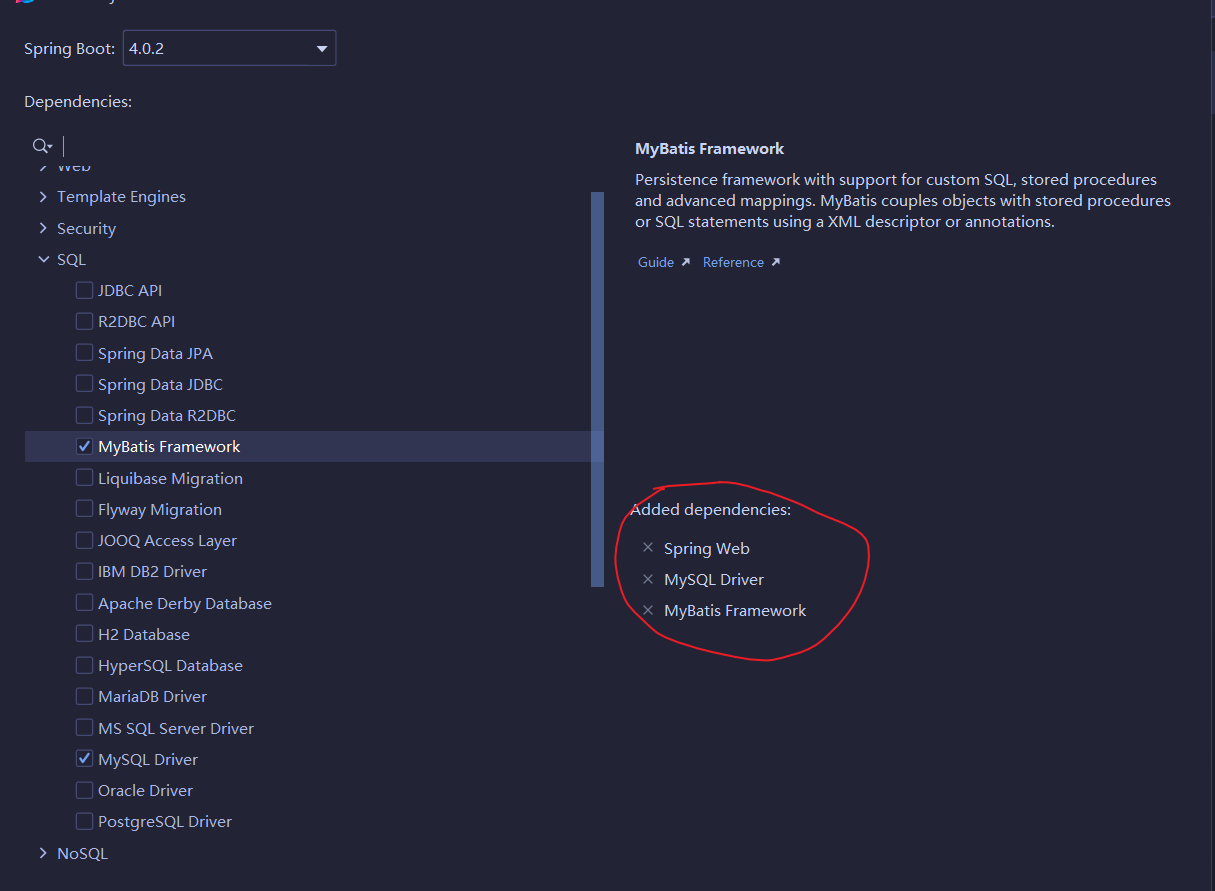Select IBM DB2 Driver checkbox
The width and height of the screenshot is (1215, 891).
[x=85, y=571]
